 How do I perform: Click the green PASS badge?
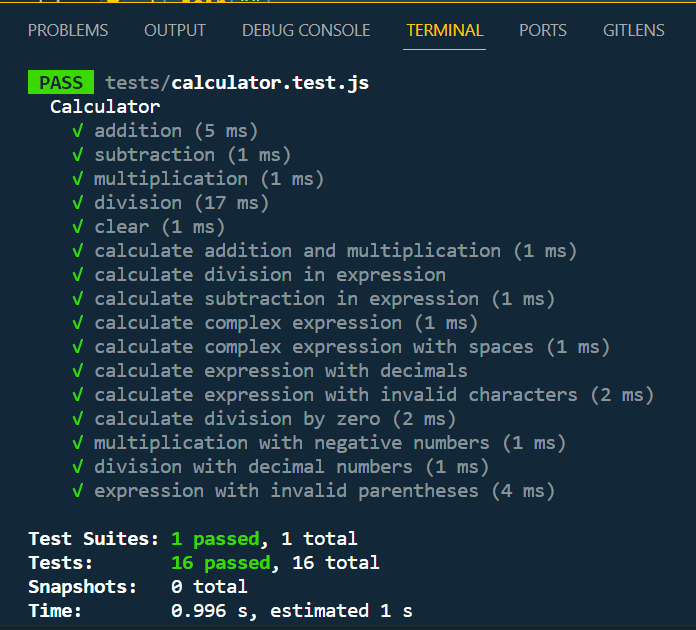coord(61,83)
